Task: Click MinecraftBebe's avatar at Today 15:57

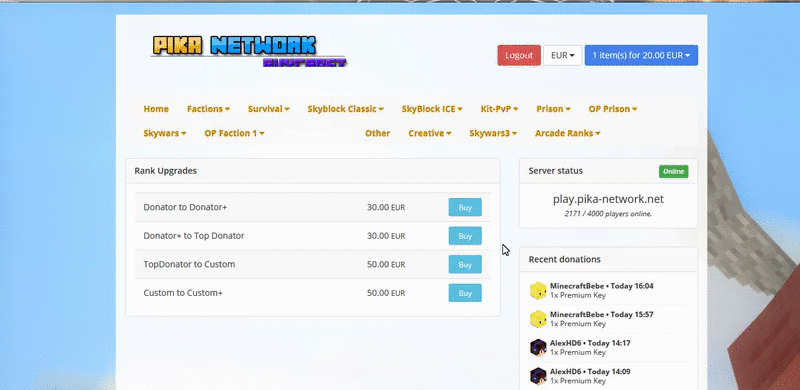Action: (x=538, y=319)
